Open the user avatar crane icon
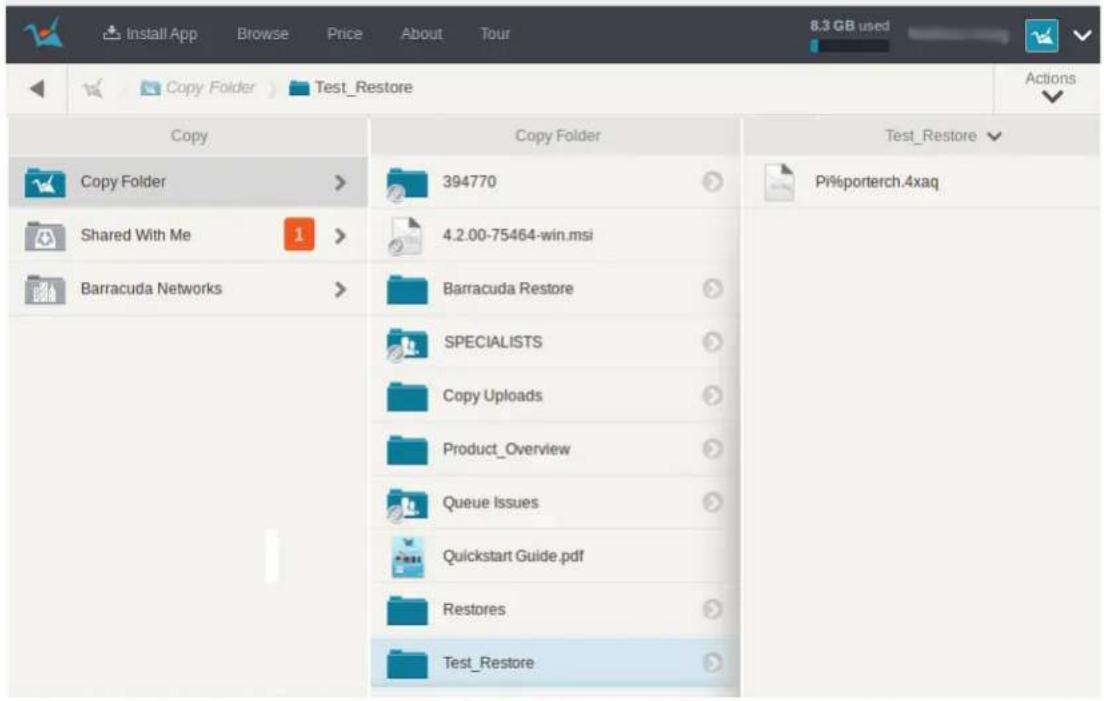 click(1041, 35)
